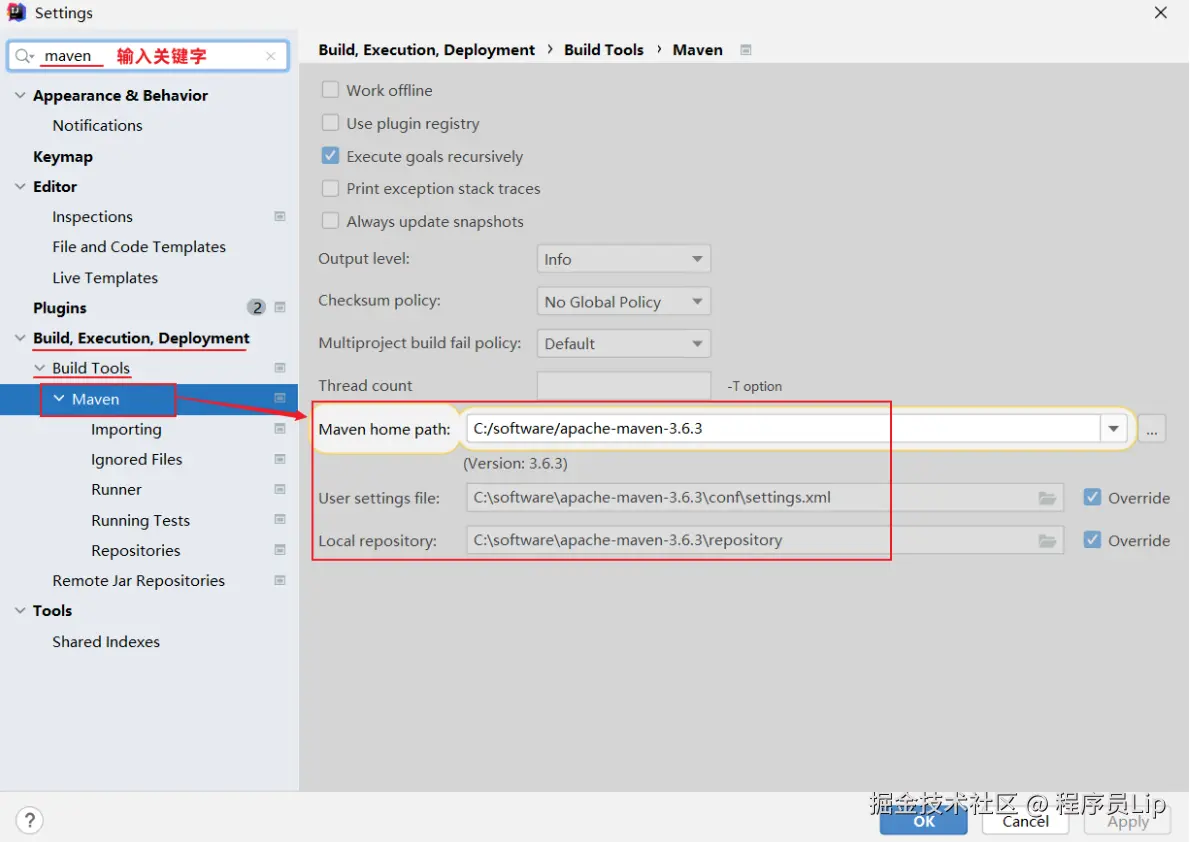
Task: Enable Always update snapshots checkbox
Action: pos(330,221)
